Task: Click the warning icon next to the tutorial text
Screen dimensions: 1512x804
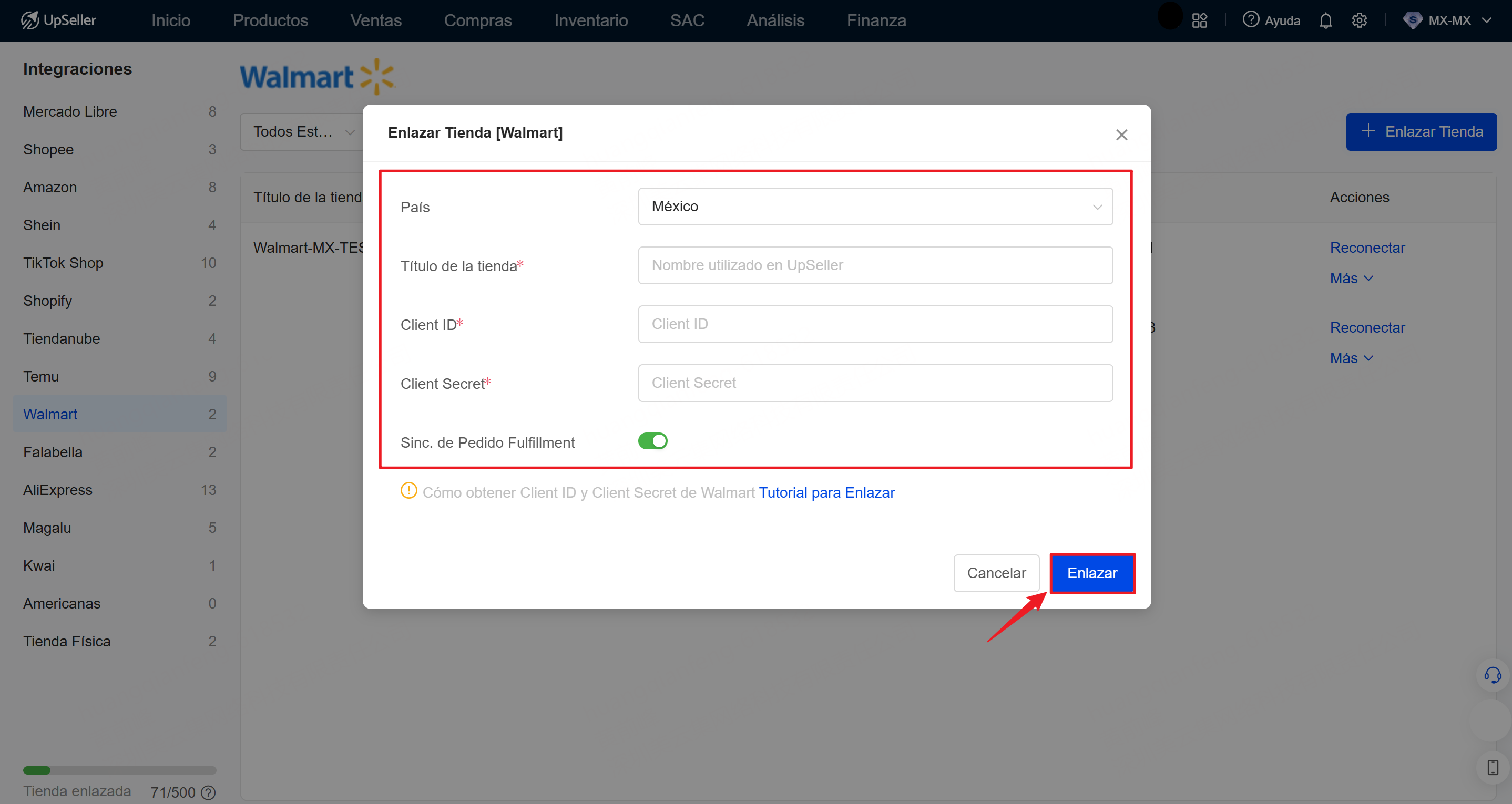Action: click(408, 491)
